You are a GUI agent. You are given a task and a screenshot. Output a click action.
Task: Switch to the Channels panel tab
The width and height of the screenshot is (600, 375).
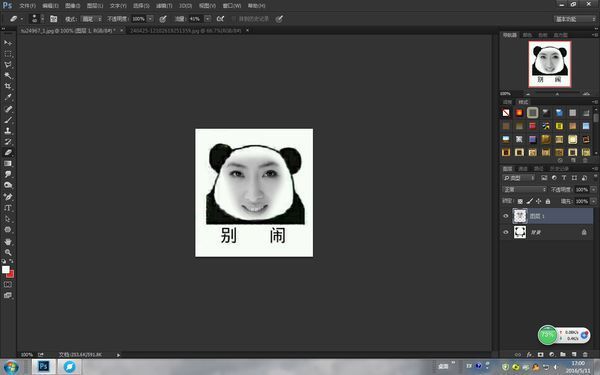523,169
